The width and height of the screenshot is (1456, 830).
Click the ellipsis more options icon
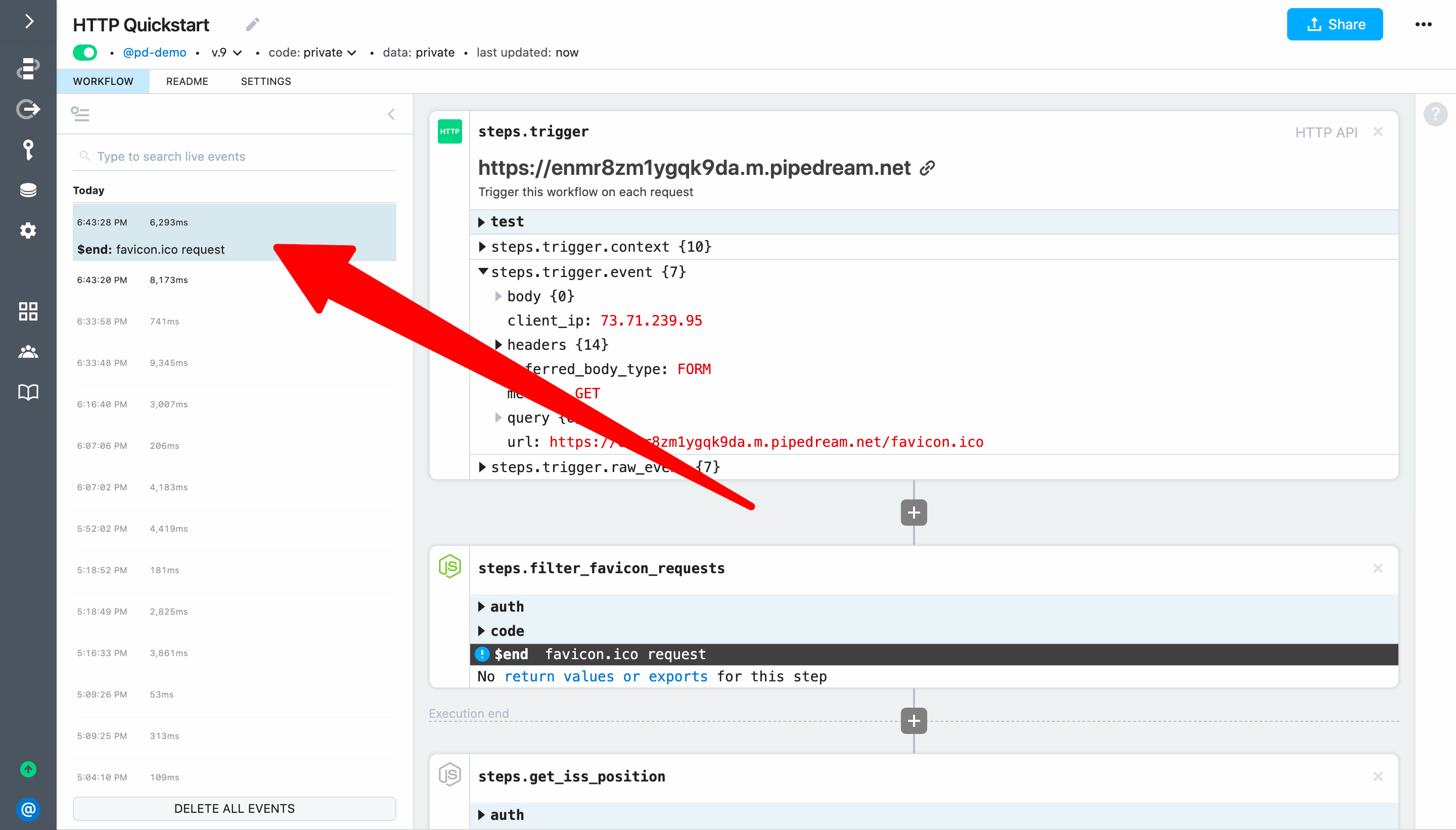tap(1423, 24)
